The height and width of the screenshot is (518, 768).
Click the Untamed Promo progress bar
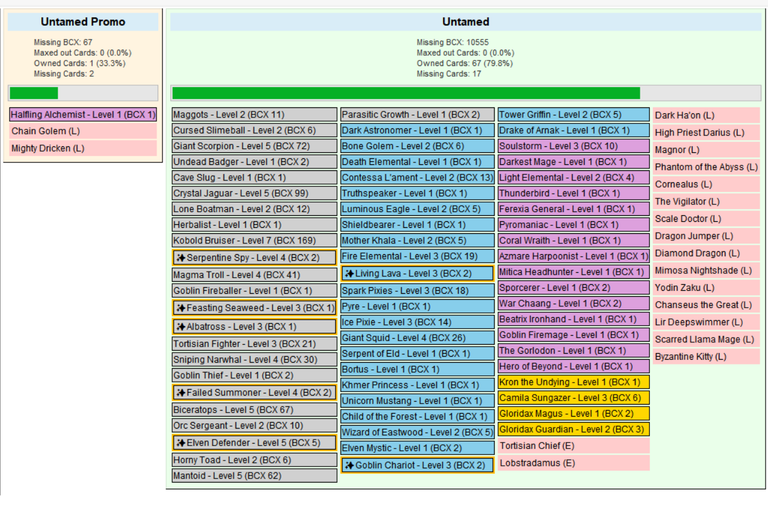click(x=83, y=93)
